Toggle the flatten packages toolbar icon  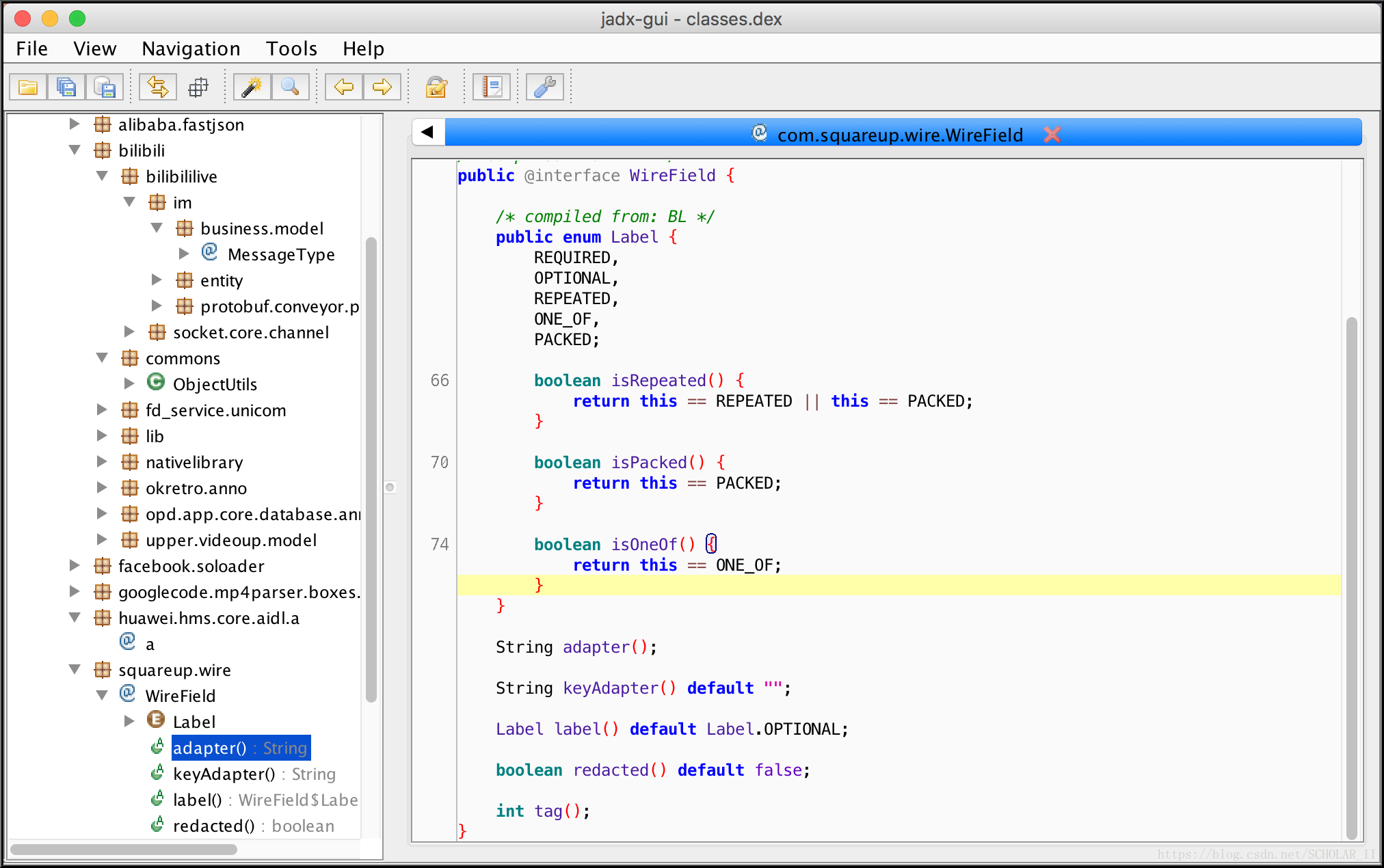pyautogui.click(x=198, y=87)
